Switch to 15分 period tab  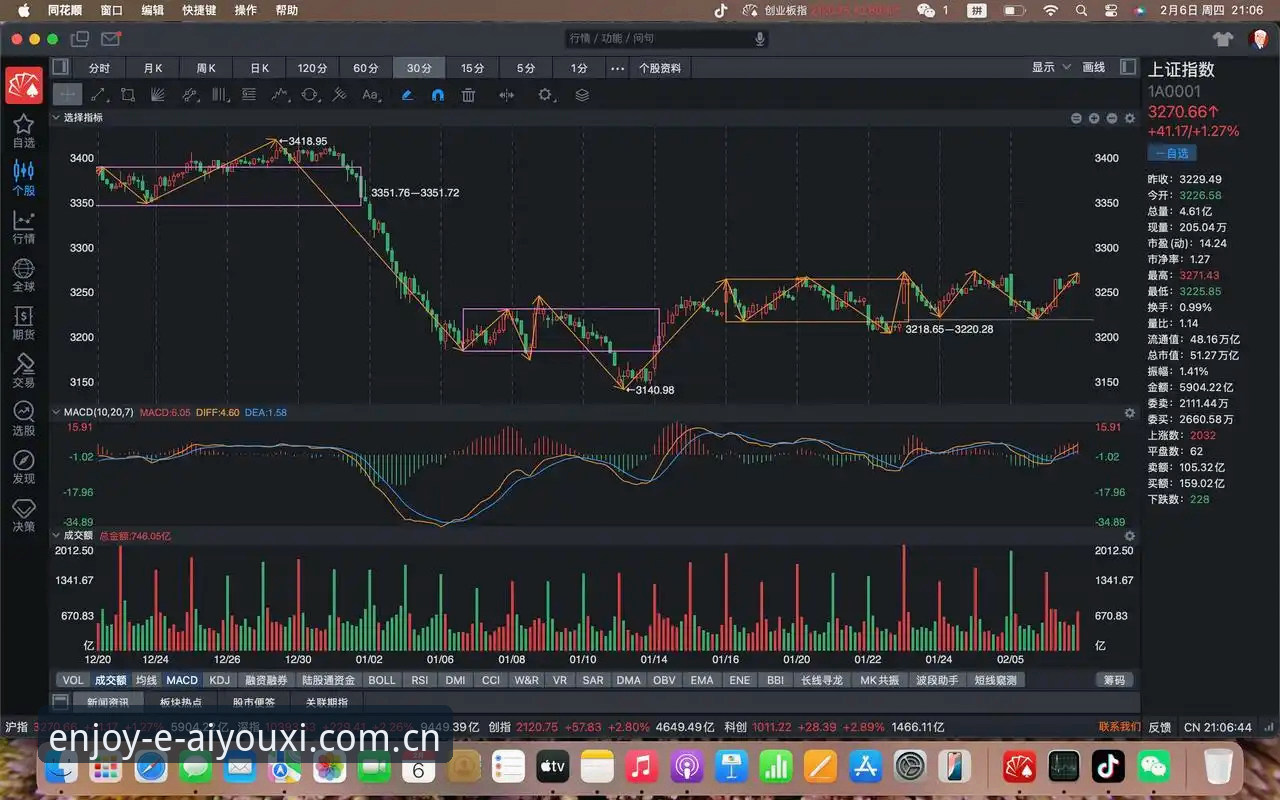473,68
